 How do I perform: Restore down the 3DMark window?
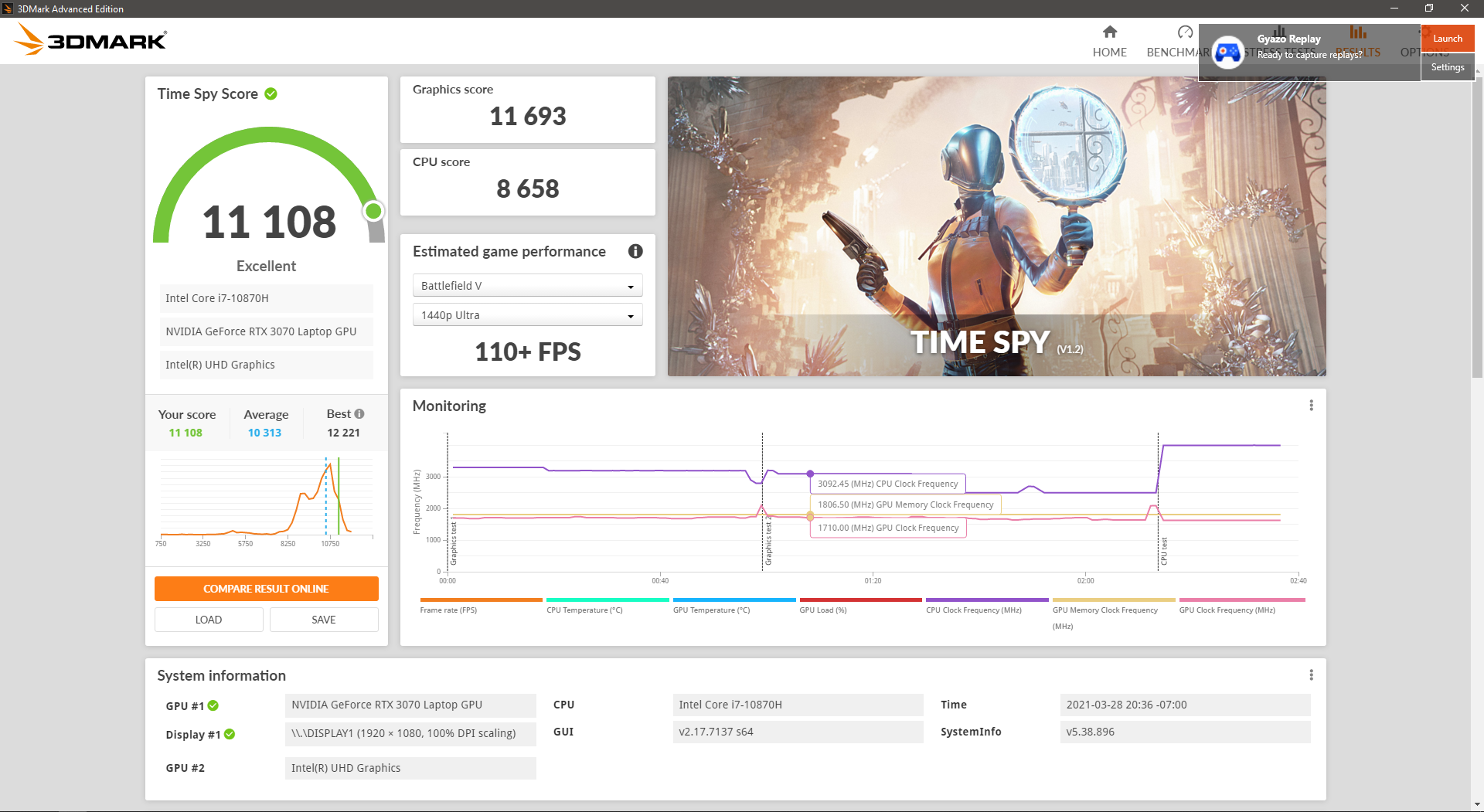(1429, 8)
